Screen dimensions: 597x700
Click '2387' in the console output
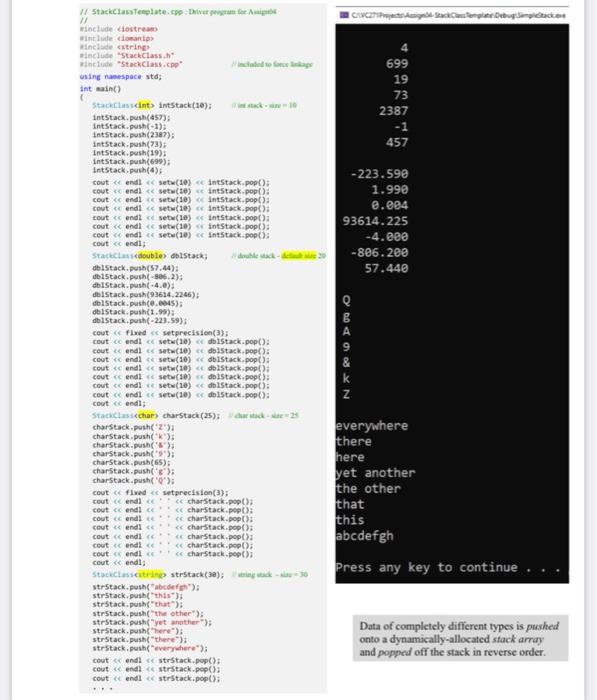[393, 111]
